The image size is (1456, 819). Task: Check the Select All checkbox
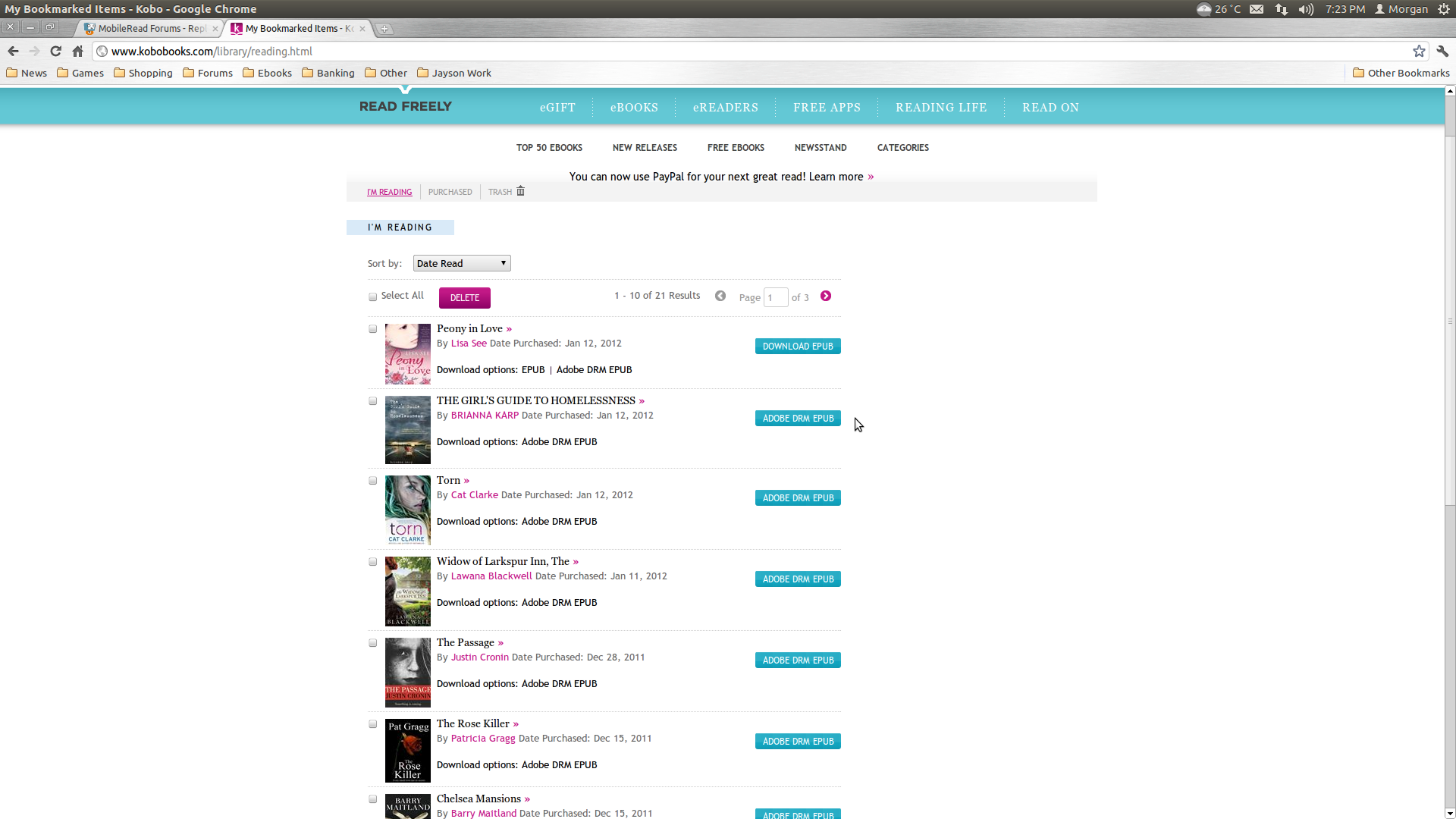pos(372,297)
